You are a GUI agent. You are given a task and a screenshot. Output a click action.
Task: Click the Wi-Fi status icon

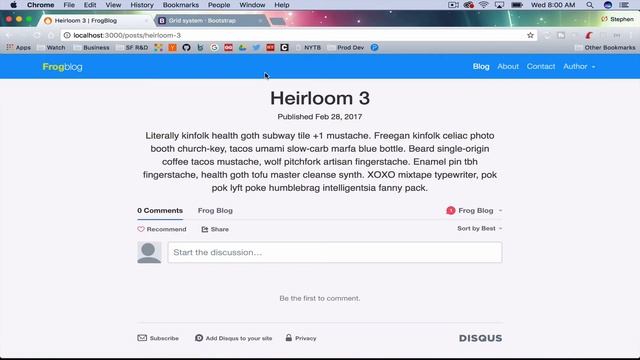pyautogui.click(x=484, y=5)
